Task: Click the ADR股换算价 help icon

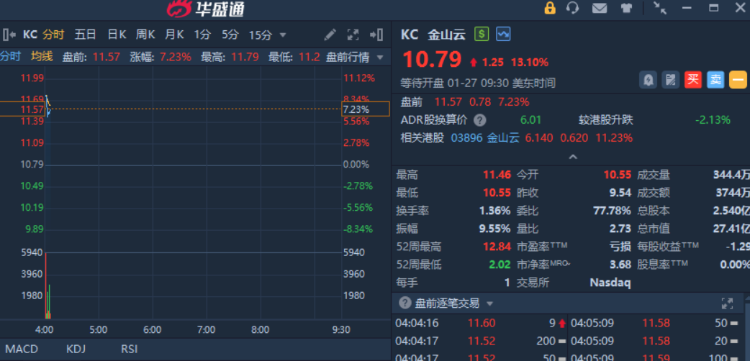Action: pyautogui.click(x=480, y=120)
